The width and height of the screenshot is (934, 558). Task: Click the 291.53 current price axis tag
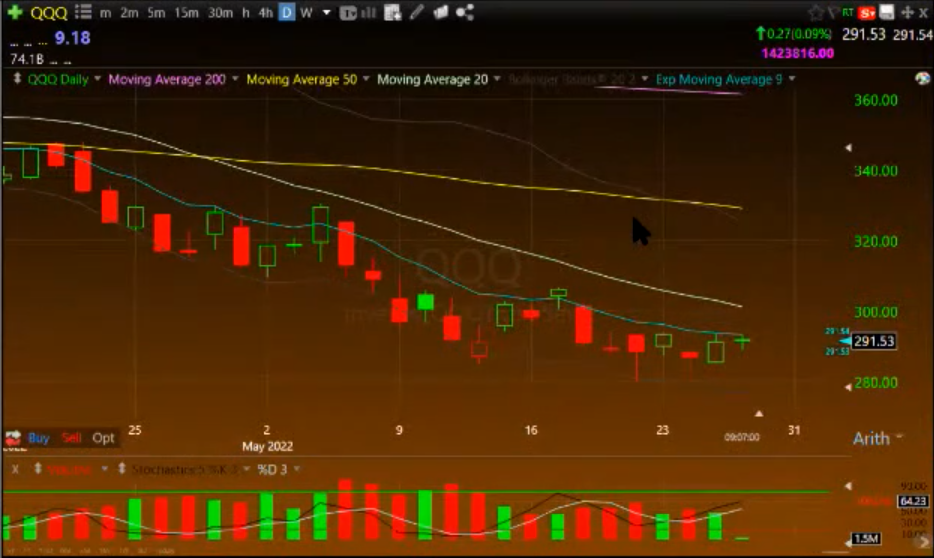click(874, 341)
